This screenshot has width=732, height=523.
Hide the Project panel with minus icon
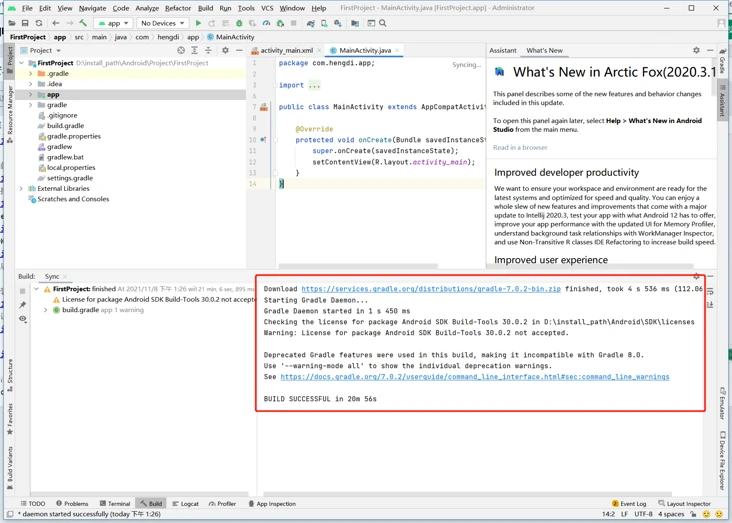[x=239, y=50]
